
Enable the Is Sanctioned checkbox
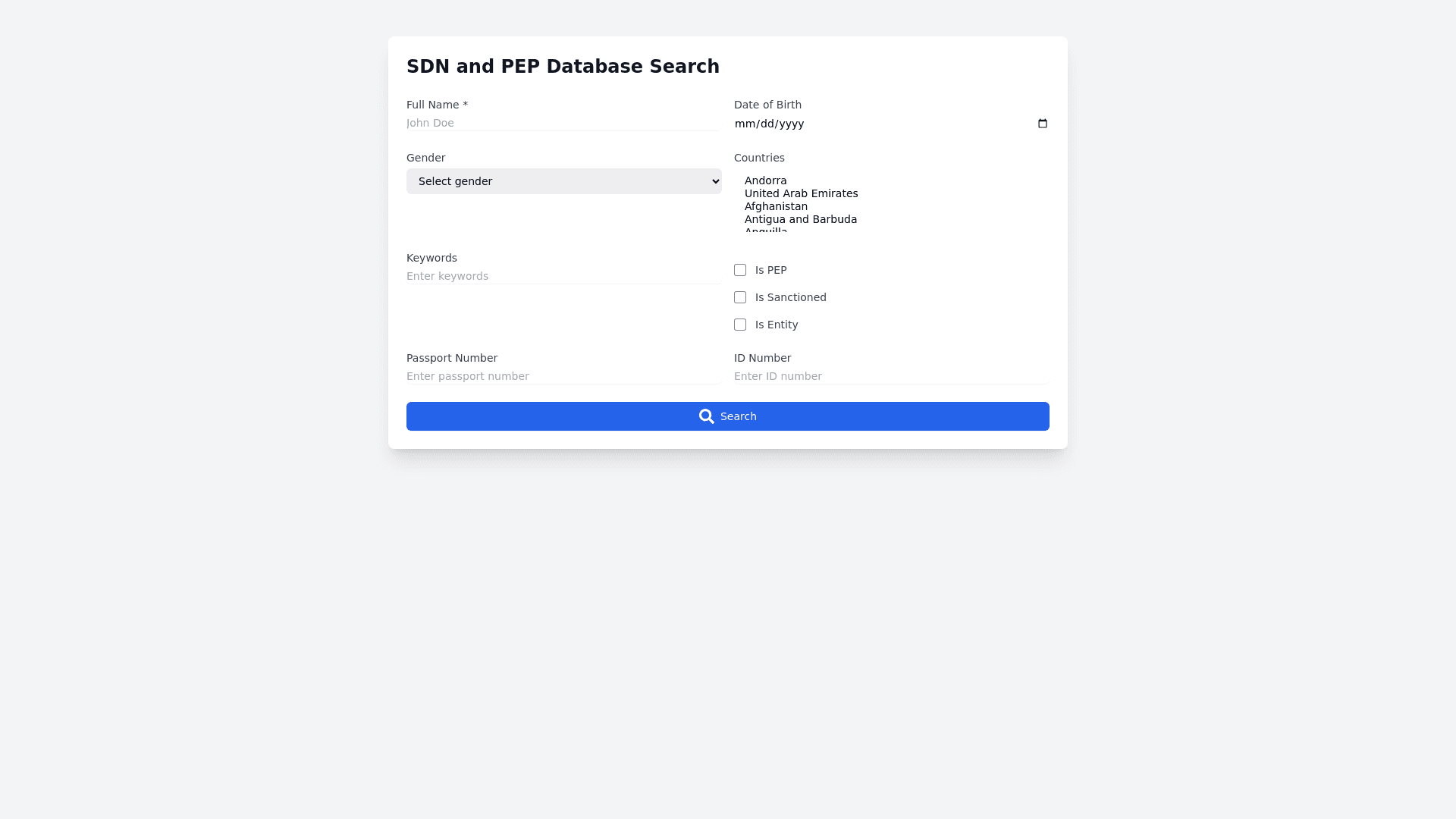740,297
